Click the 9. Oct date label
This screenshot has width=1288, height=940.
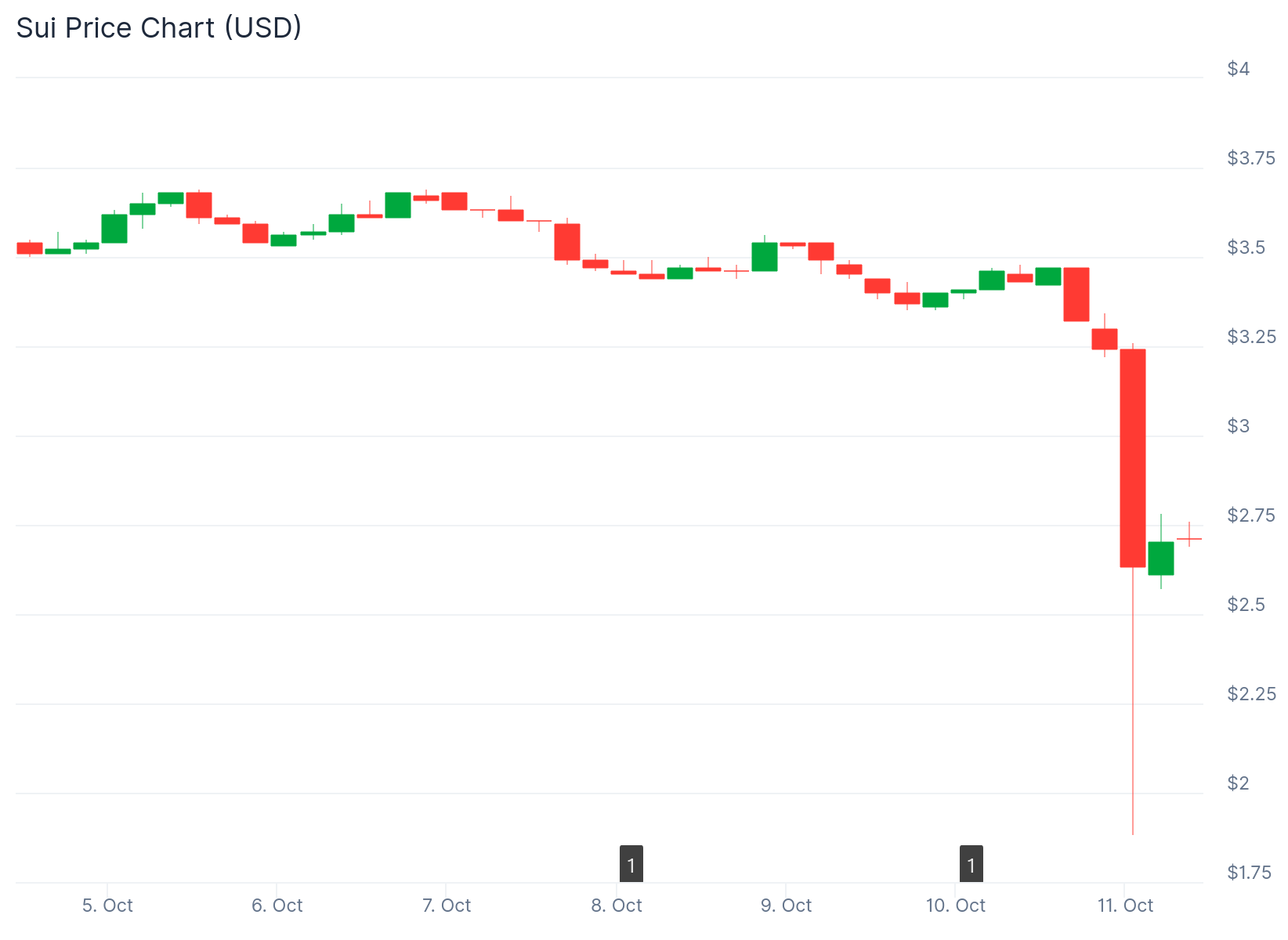point(786,906)
